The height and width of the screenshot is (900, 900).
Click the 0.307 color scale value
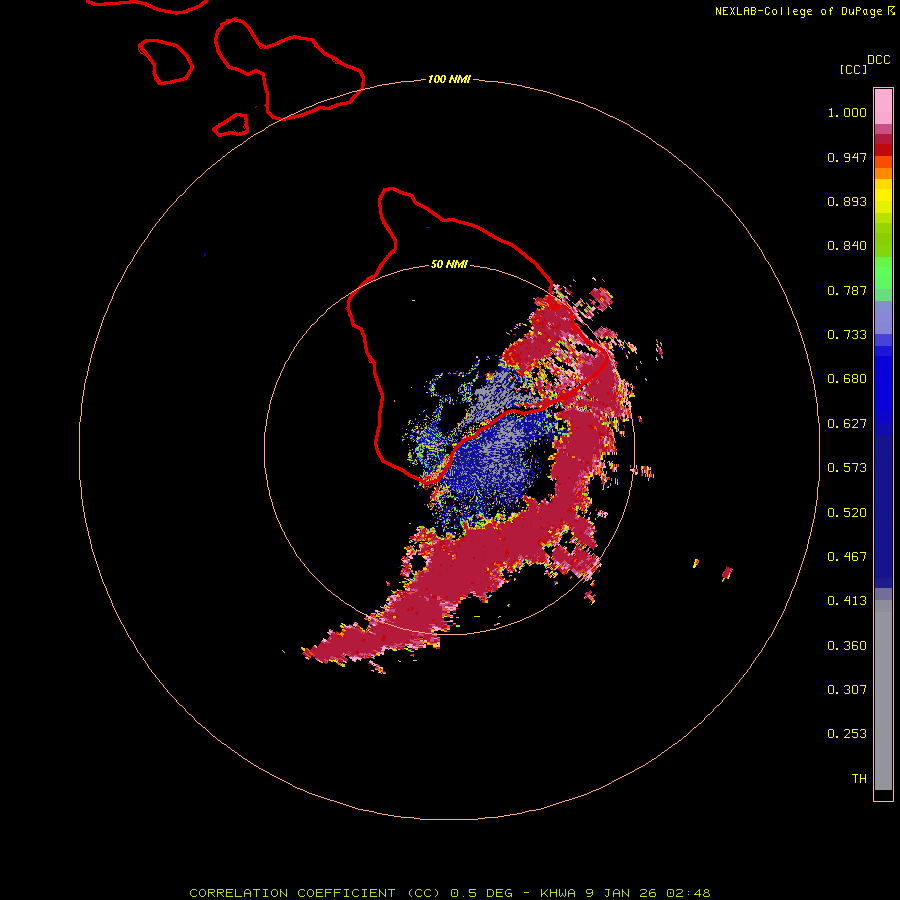[x=847, y=690]
